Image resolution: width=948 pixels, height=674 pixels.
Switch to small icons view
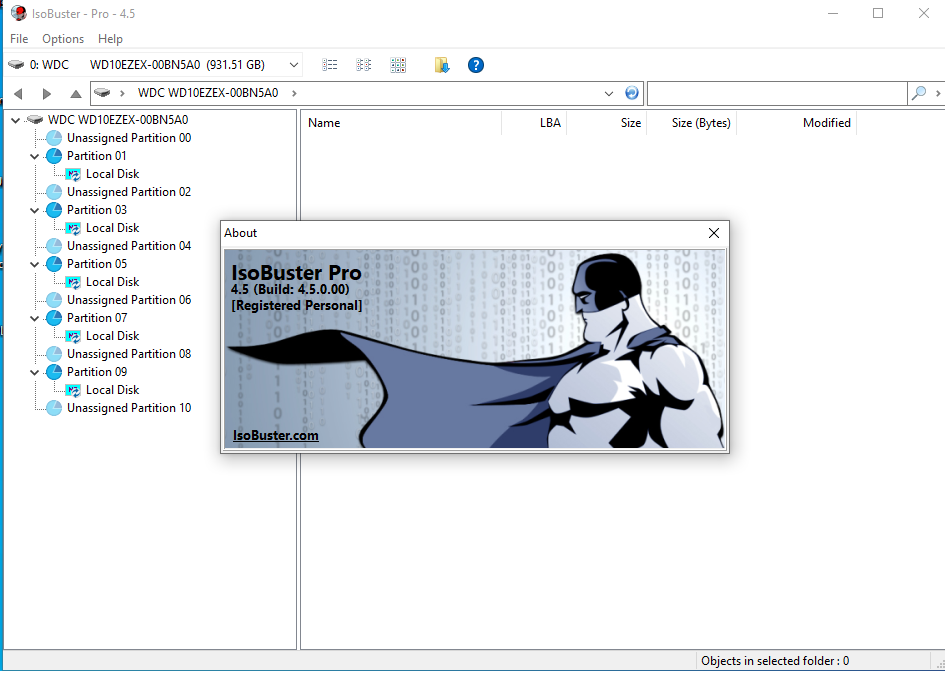coord(363,65)
